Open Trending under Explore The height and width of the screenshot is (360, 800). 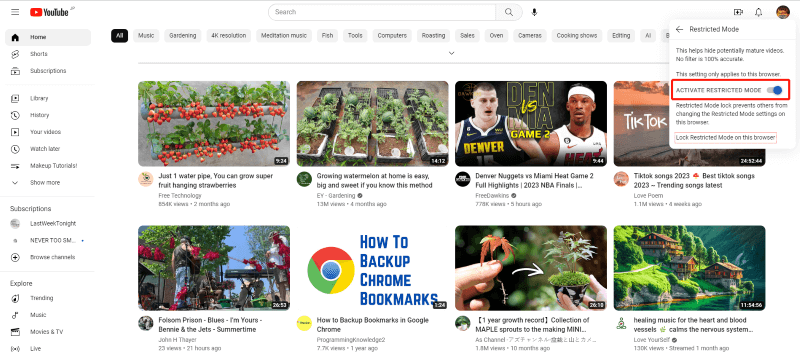pyautogui.click(x=48, y=298)
